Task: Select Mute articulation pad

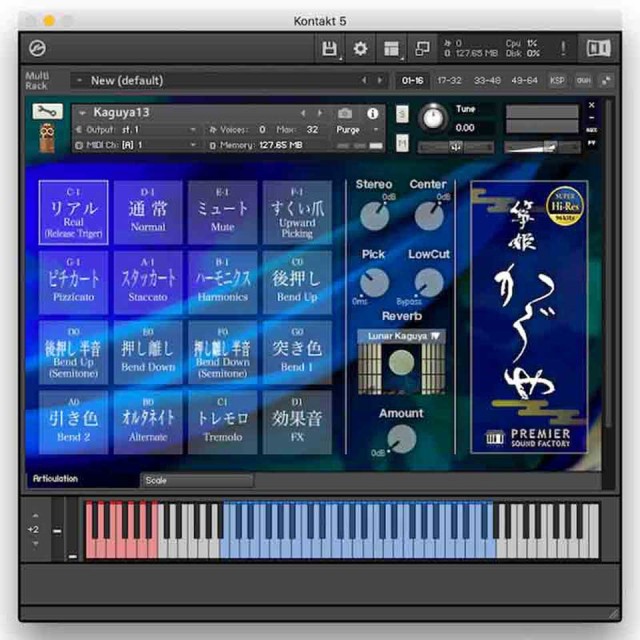Action: 222,212
